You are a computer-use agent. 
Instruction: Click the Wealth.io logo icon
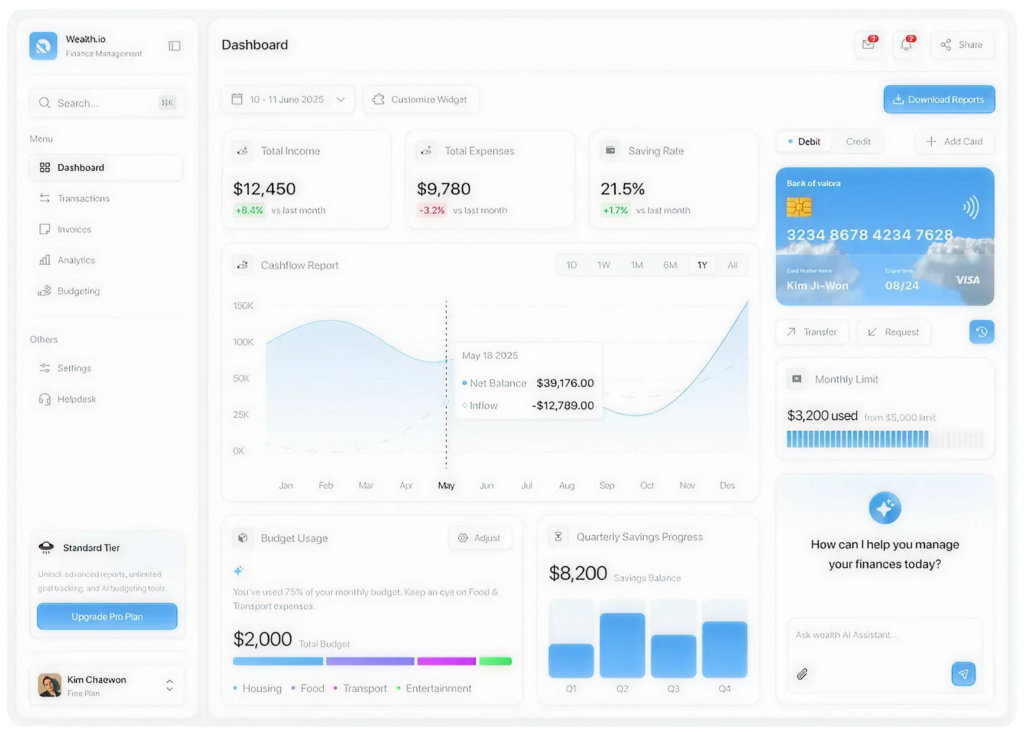click(x=43, y=46)
